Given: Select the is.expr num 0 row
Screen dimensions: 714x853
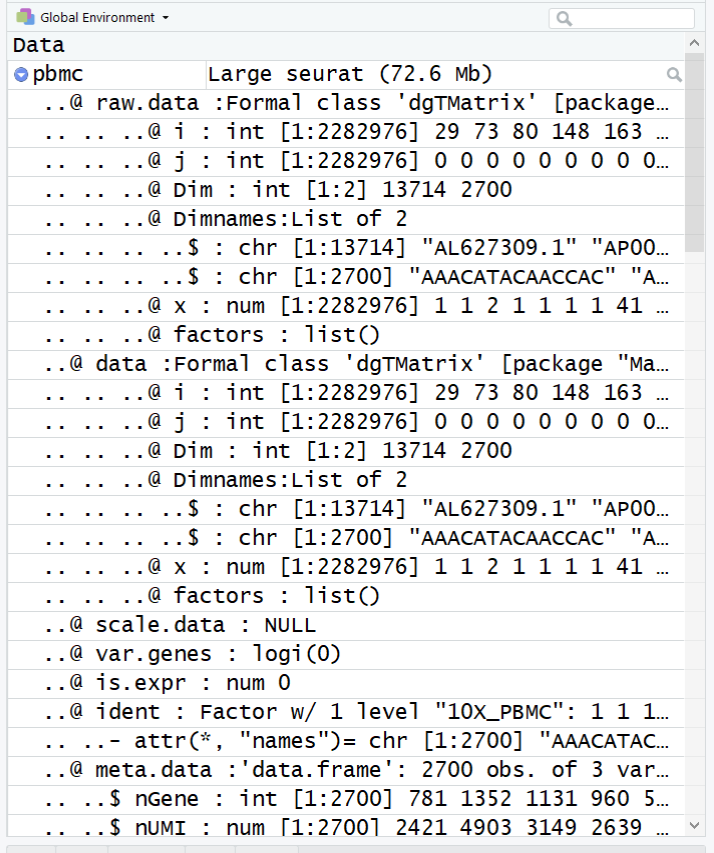Looking at the screenshot, I should point(346,683).
